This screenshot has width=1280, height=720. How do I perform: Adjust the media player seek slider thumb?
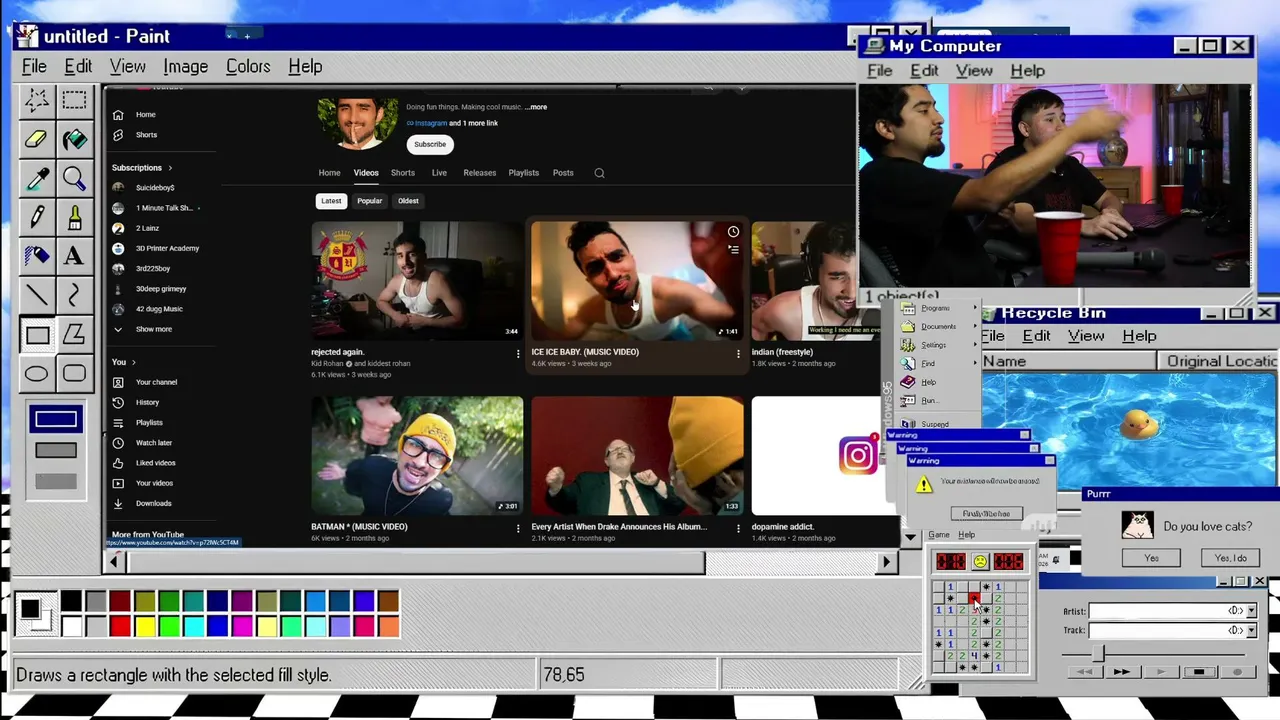pos(1098,653)
